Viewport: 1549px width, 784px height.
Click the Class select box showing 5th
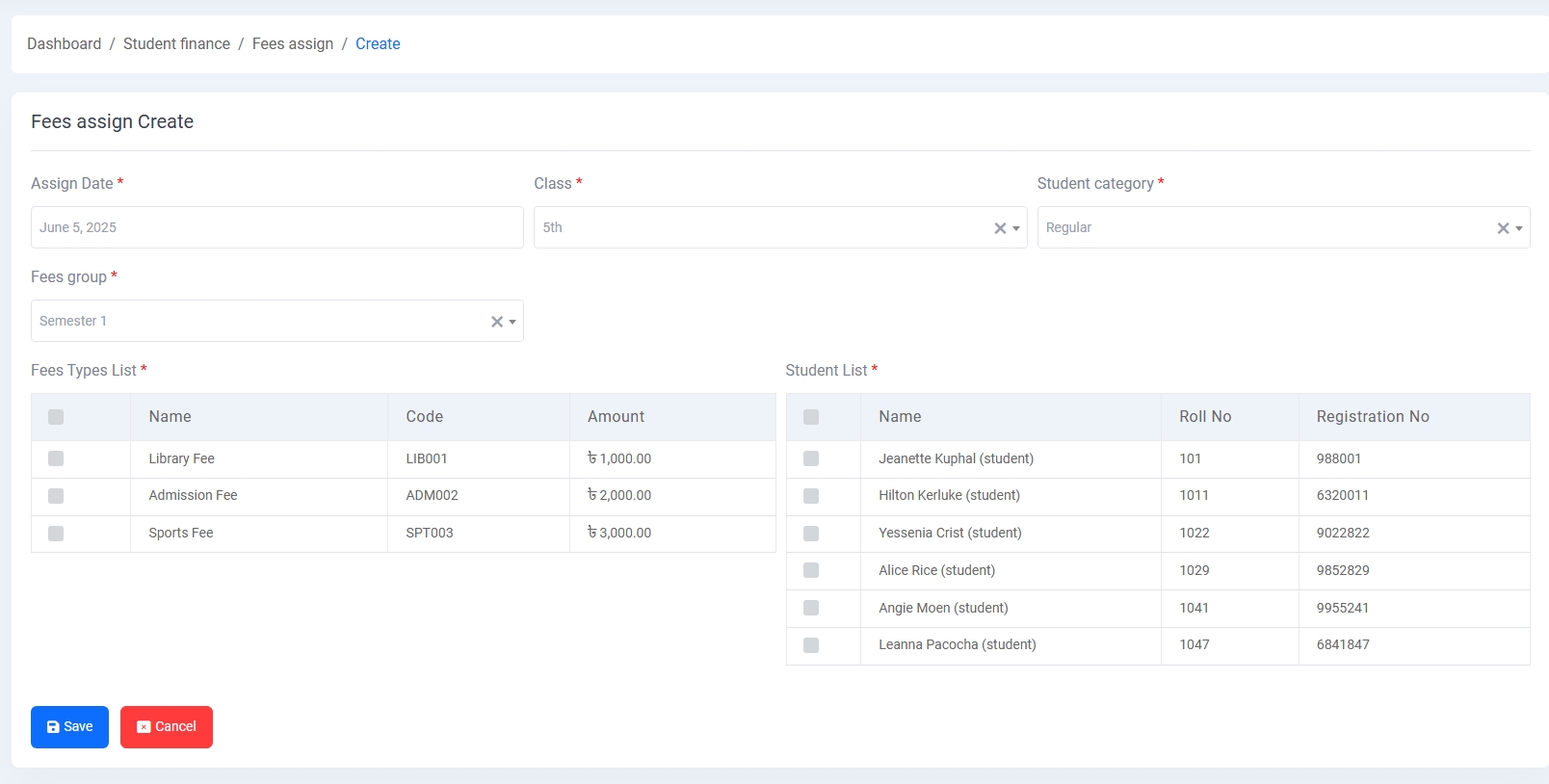[x=780, y=227]
